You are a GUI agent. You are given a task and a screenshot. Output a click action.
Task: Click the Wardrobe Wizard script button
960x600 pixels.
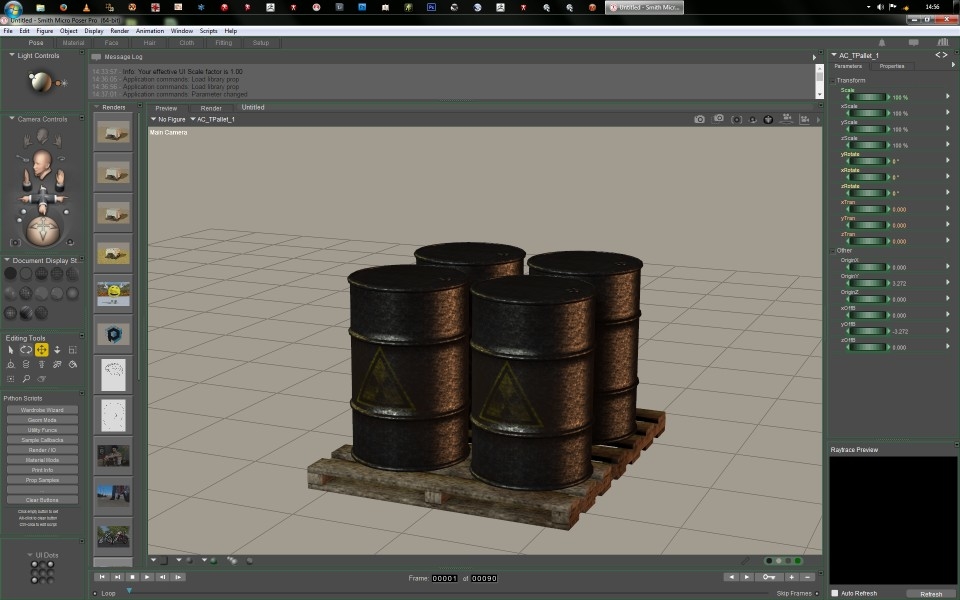[x=42, y=410]
